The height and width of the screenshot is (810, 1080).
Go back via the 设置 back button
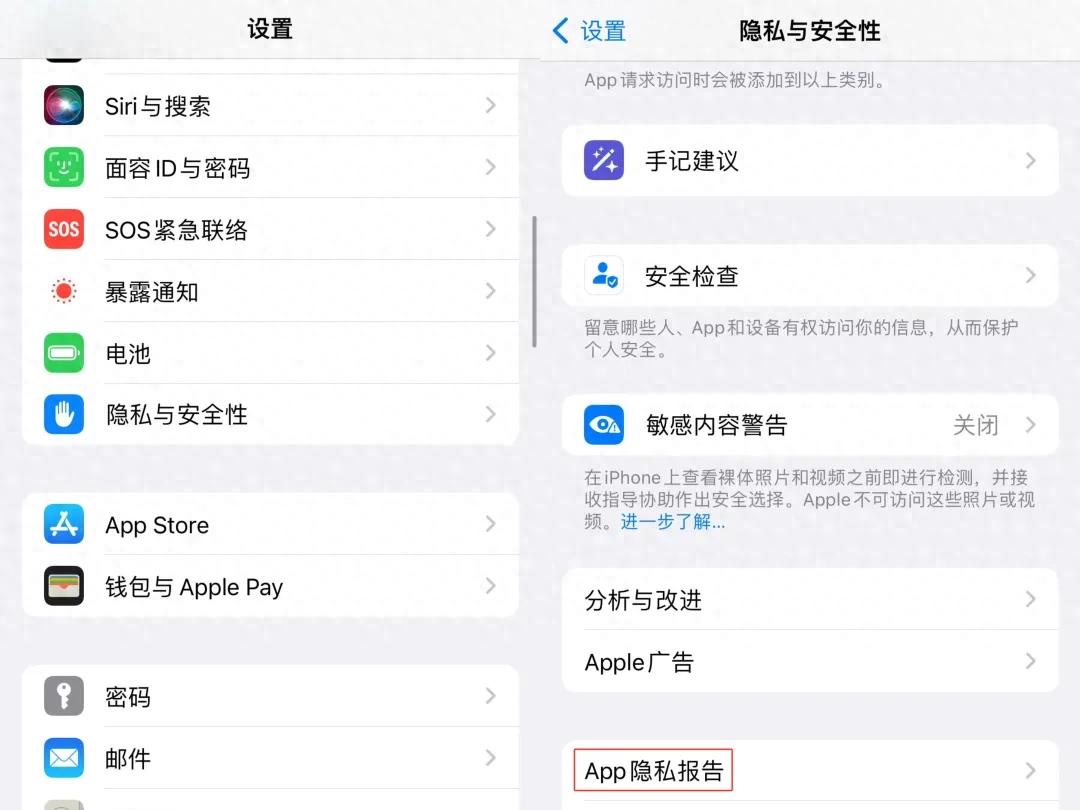590,30
